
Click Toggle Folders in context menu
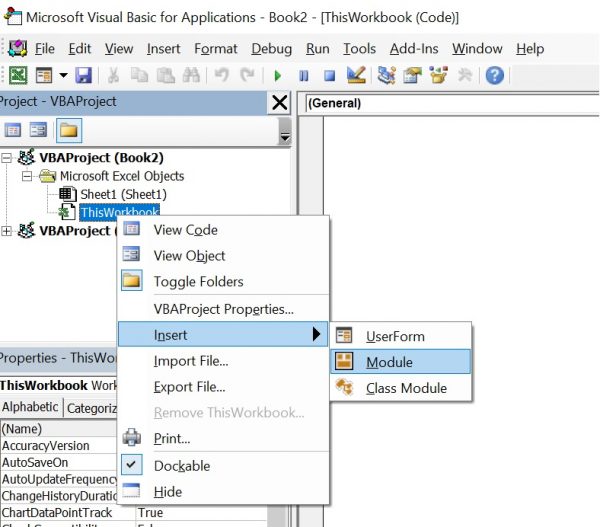pyautogui.click(x=198, y=282)
